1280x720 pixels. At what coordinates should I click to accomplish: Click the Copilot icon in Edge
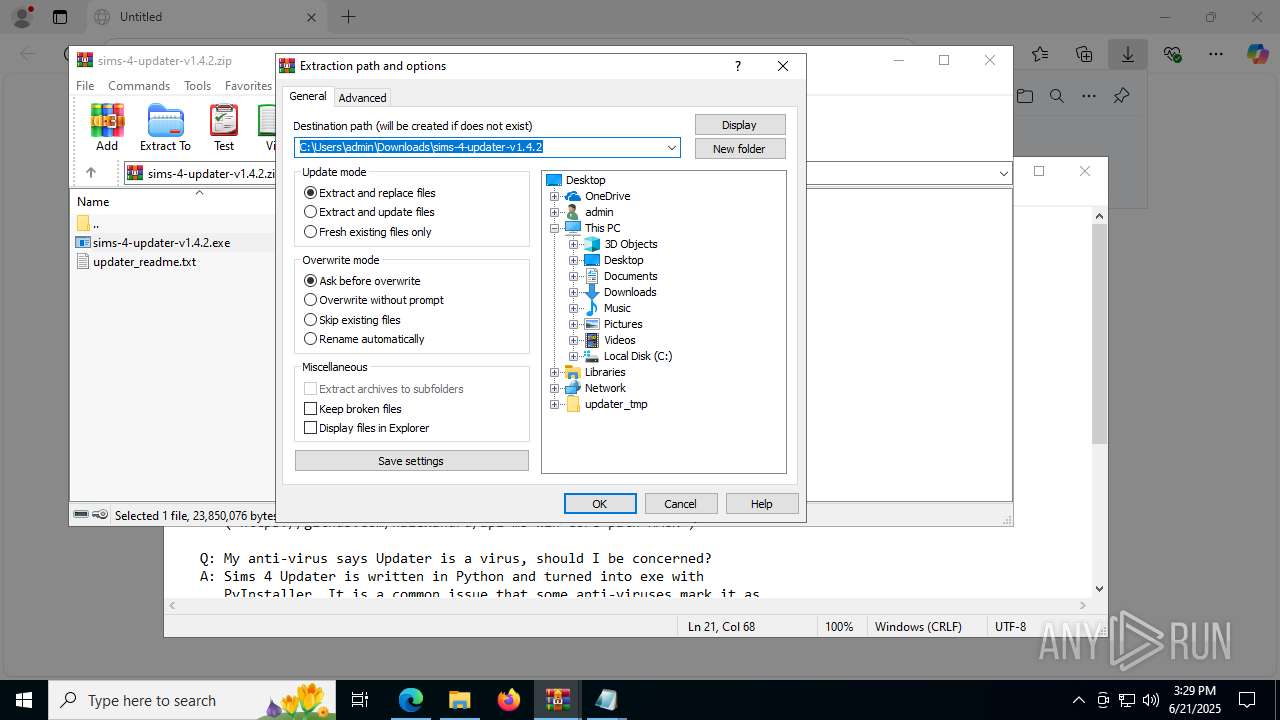[1258, 55]
